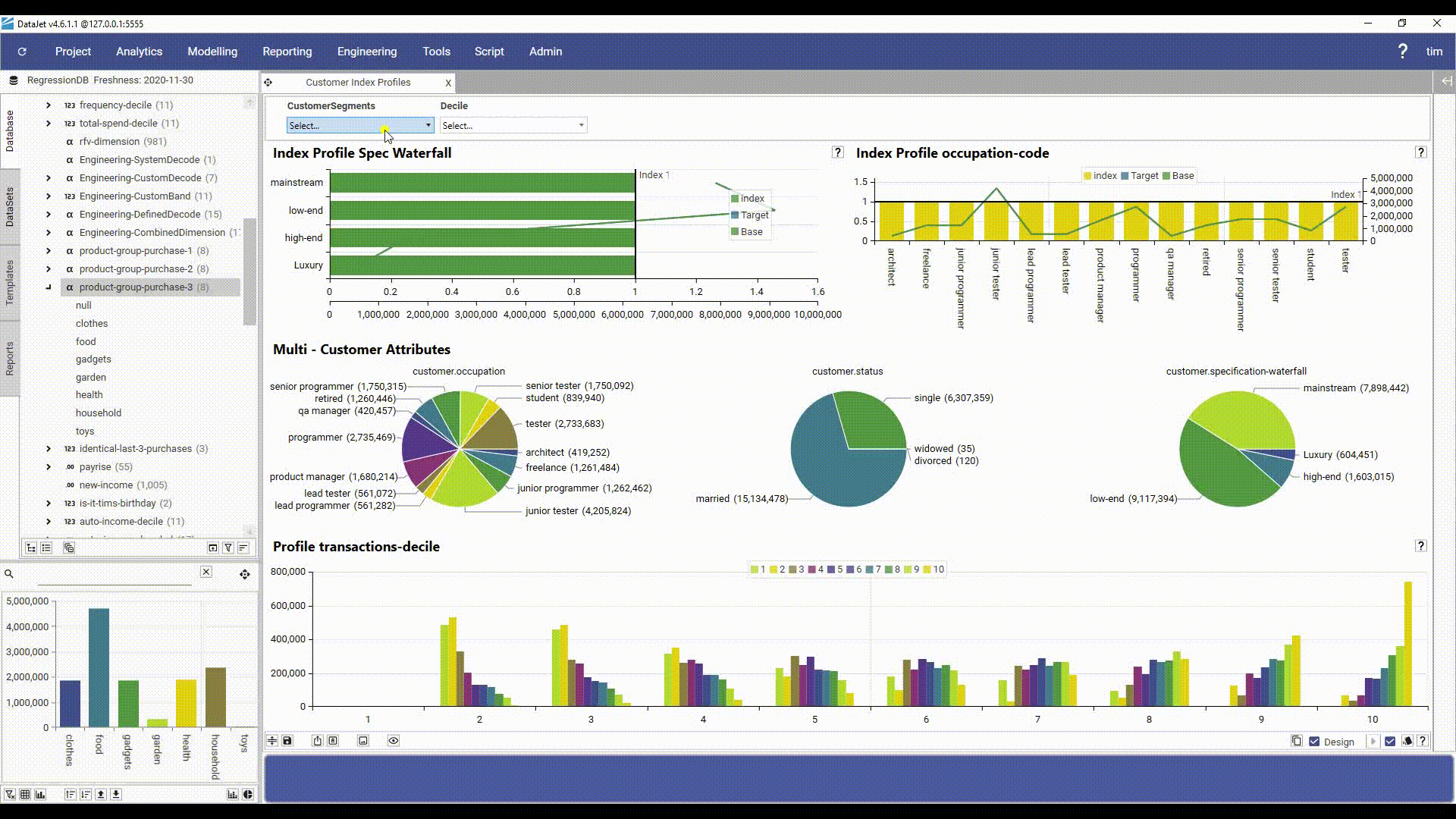Image resolution: width=1456 pixels, height=819 pixels.
Task: Expand the auto-income-decile node
Action: click(49, 522)
